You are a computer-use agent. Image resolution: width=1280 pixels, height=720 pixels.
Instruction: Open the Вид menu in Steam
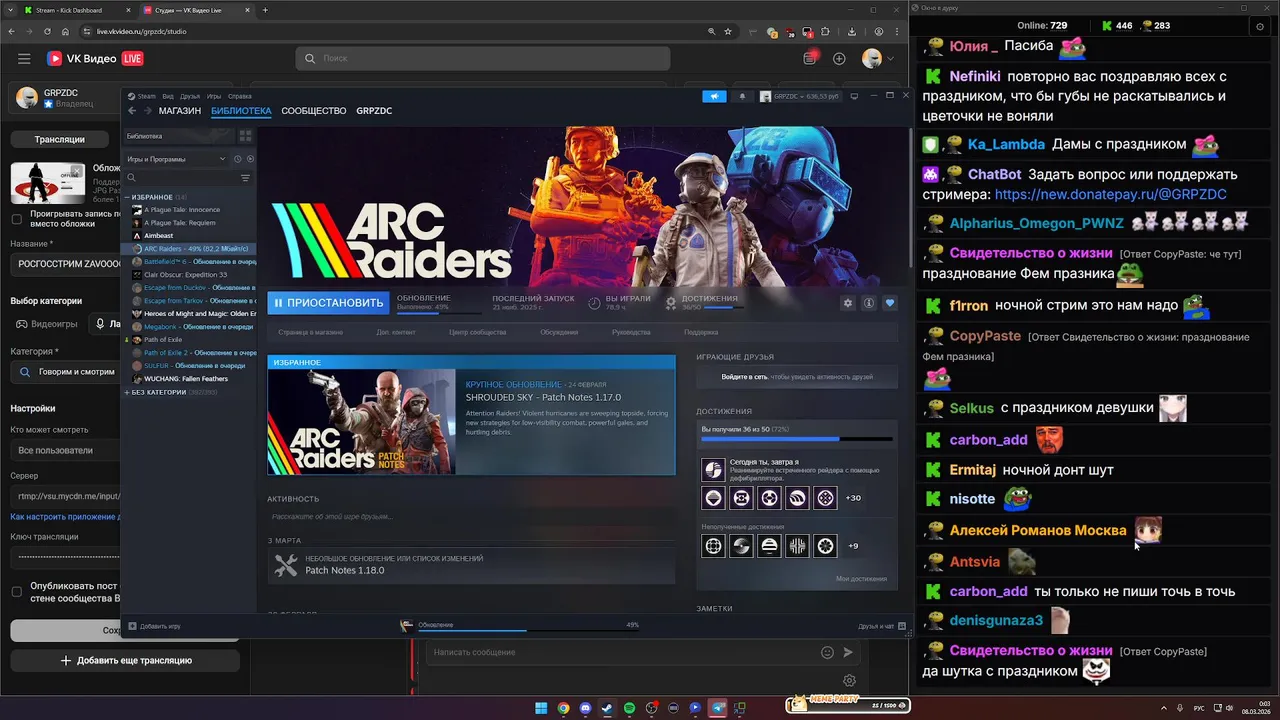(x=168, y=96)
